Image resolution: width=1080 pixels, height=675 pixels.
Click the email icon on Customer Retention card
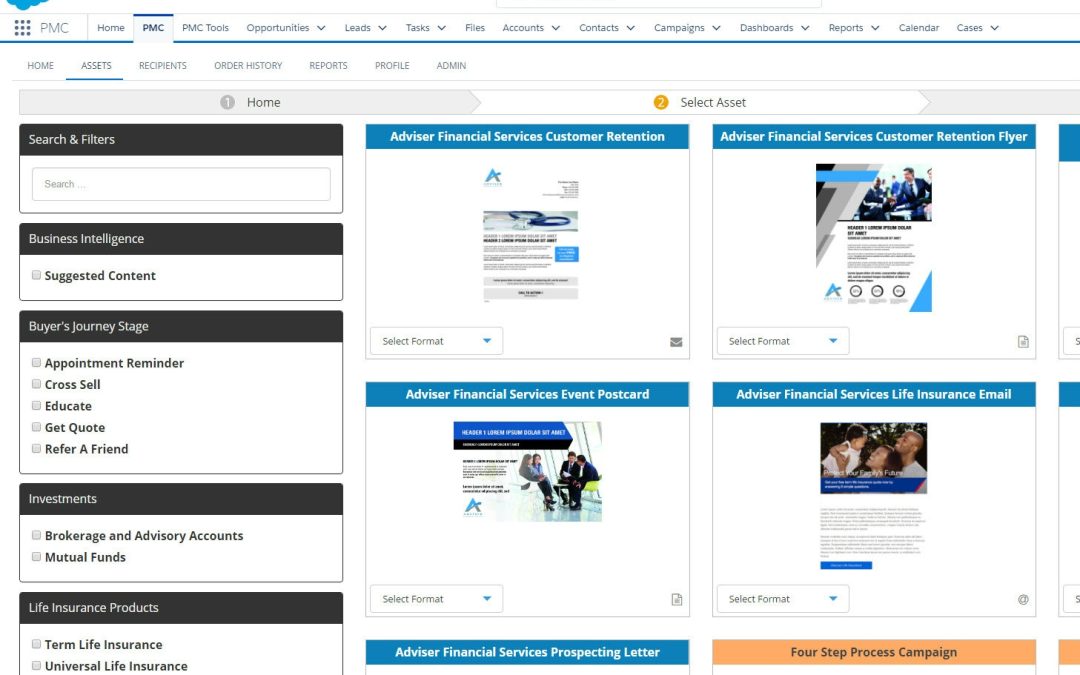(x=676, y=342)
